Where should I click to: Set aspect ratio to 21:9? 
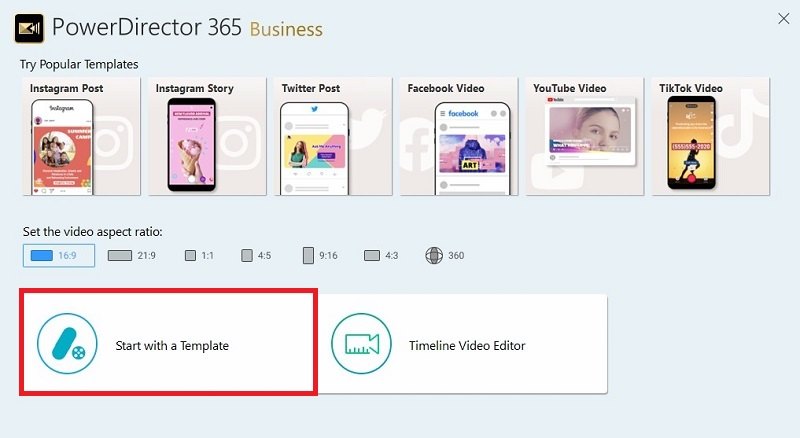click(132, 255)
